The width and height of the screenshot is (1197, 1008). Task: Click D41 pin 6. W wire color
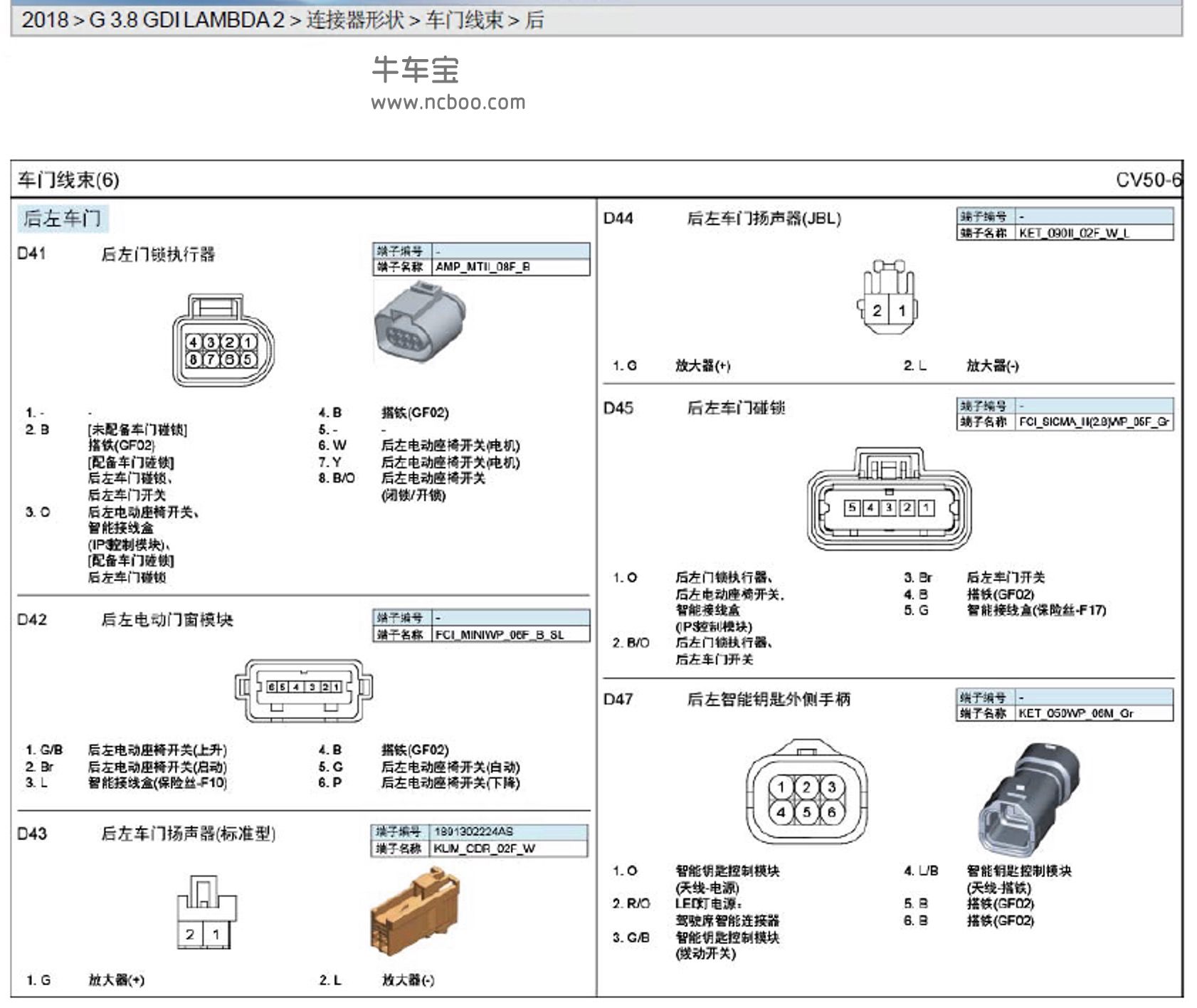point(332,446)
